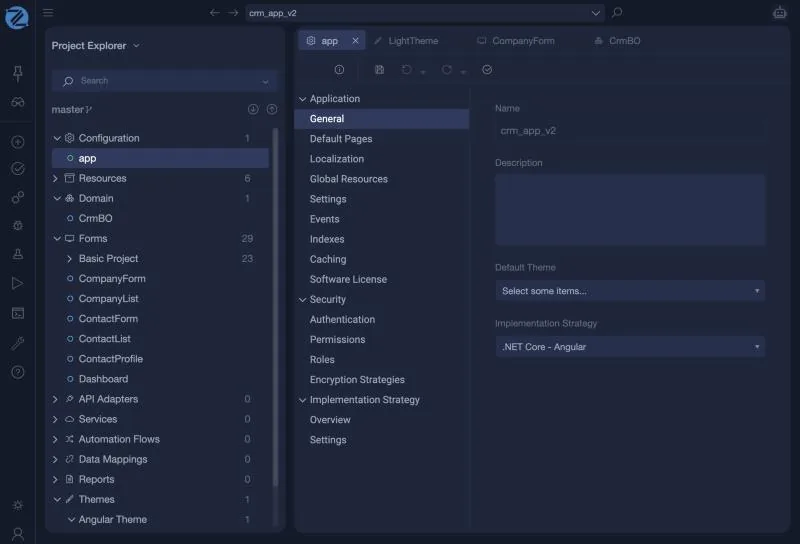Screen dimensions: 800x544
Task: Click the push upload icon next to master
Action: tap(272, 109)
